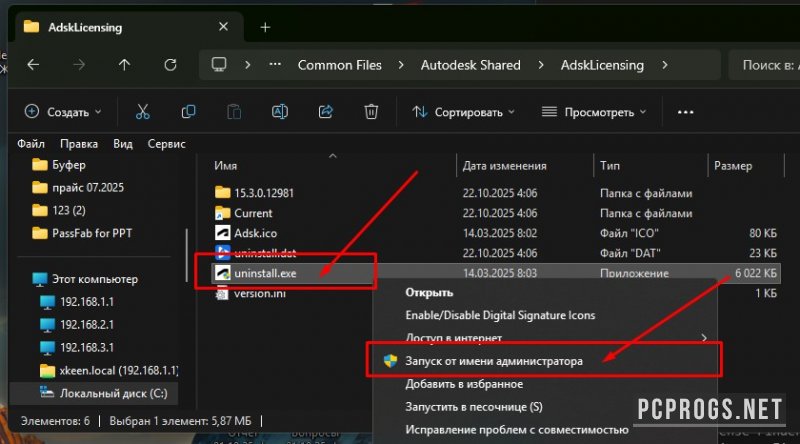Viewport: 800px width, 444px height.
Task: Sort by the Имя column header
Action: pyautogui.click(x=225, y=166)
